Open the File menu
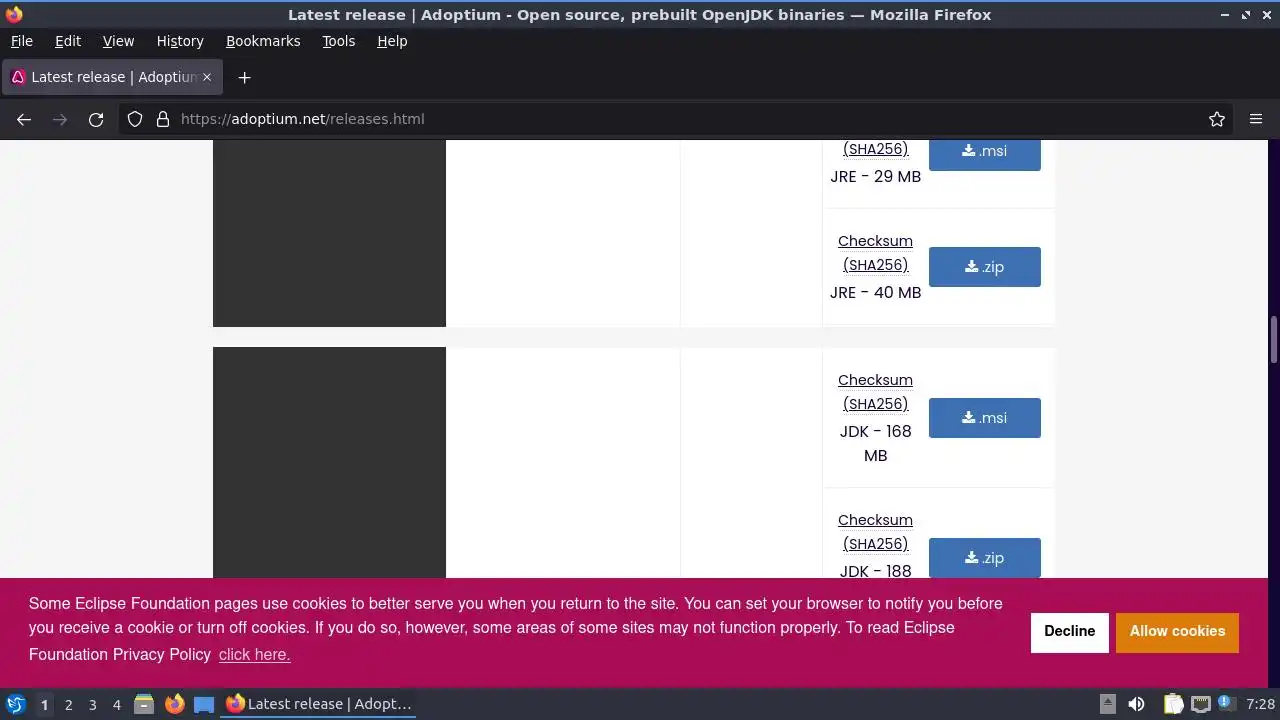 coord(21,41)
